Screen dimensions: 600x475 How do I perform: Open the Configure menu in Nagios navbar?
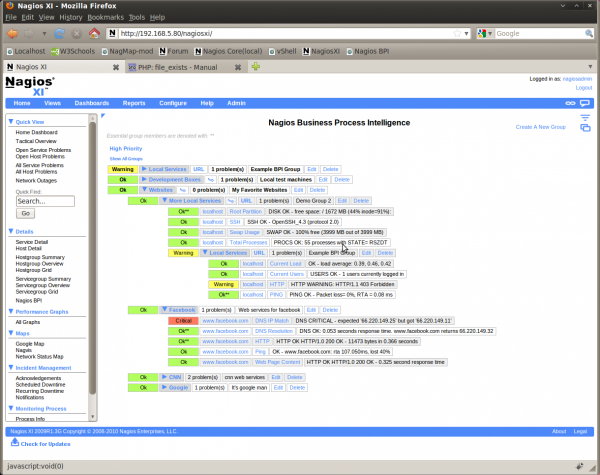[172, 103]
